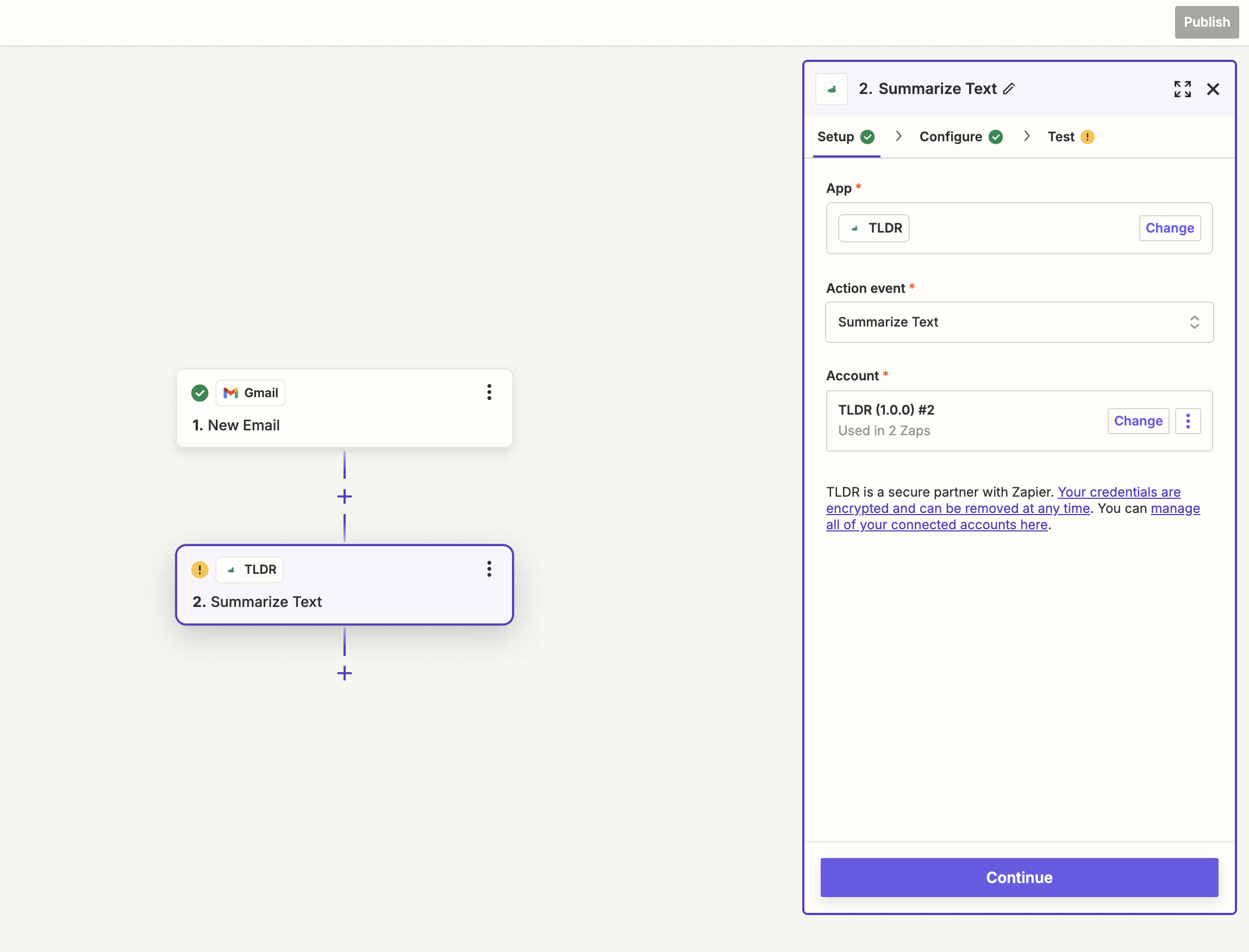Viewport: 1249px width, 952px height.
Task: Click the Action event up-down arrows
Action: tap(1194, 322)
